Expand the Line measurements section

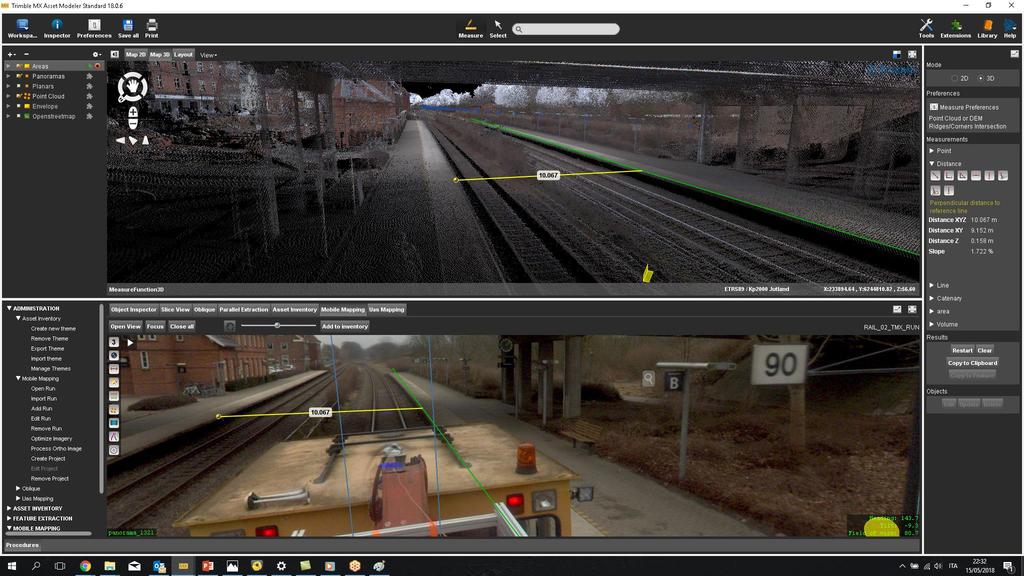click(932, 285)
